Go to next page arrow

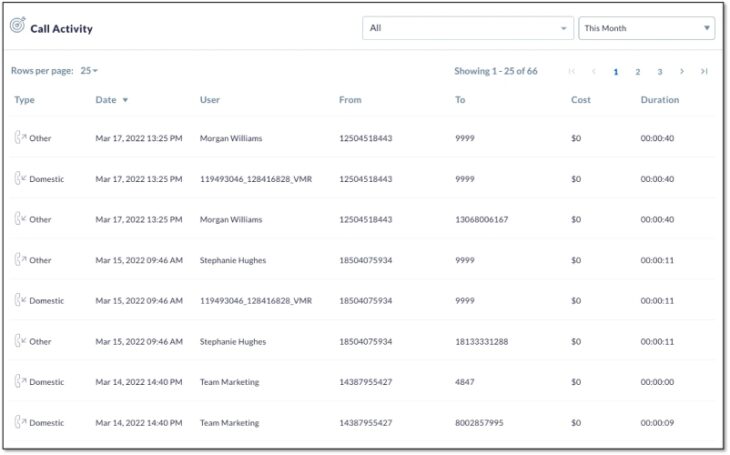tap(682, 71)
